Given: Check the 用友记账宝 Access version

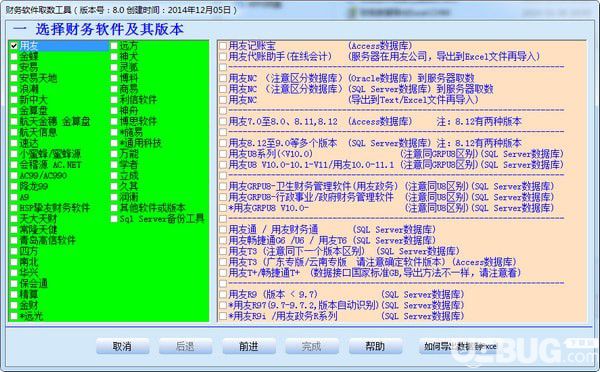Looking at the screenshot, I should (223, 46).
